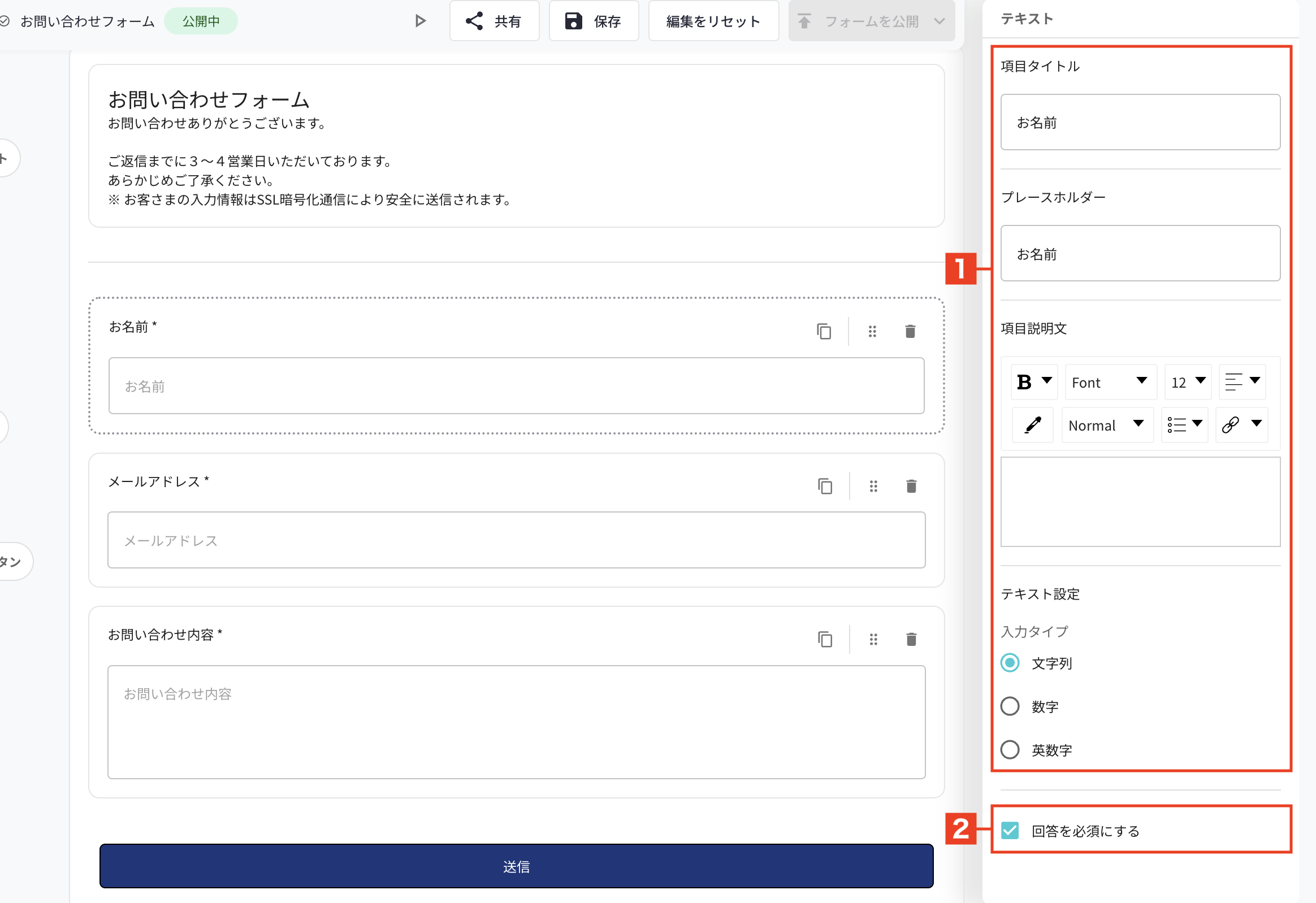Click the 公開中 status badge
Image resolution: width=1316 pixels, height=903 pixels.
pos(201,21)
